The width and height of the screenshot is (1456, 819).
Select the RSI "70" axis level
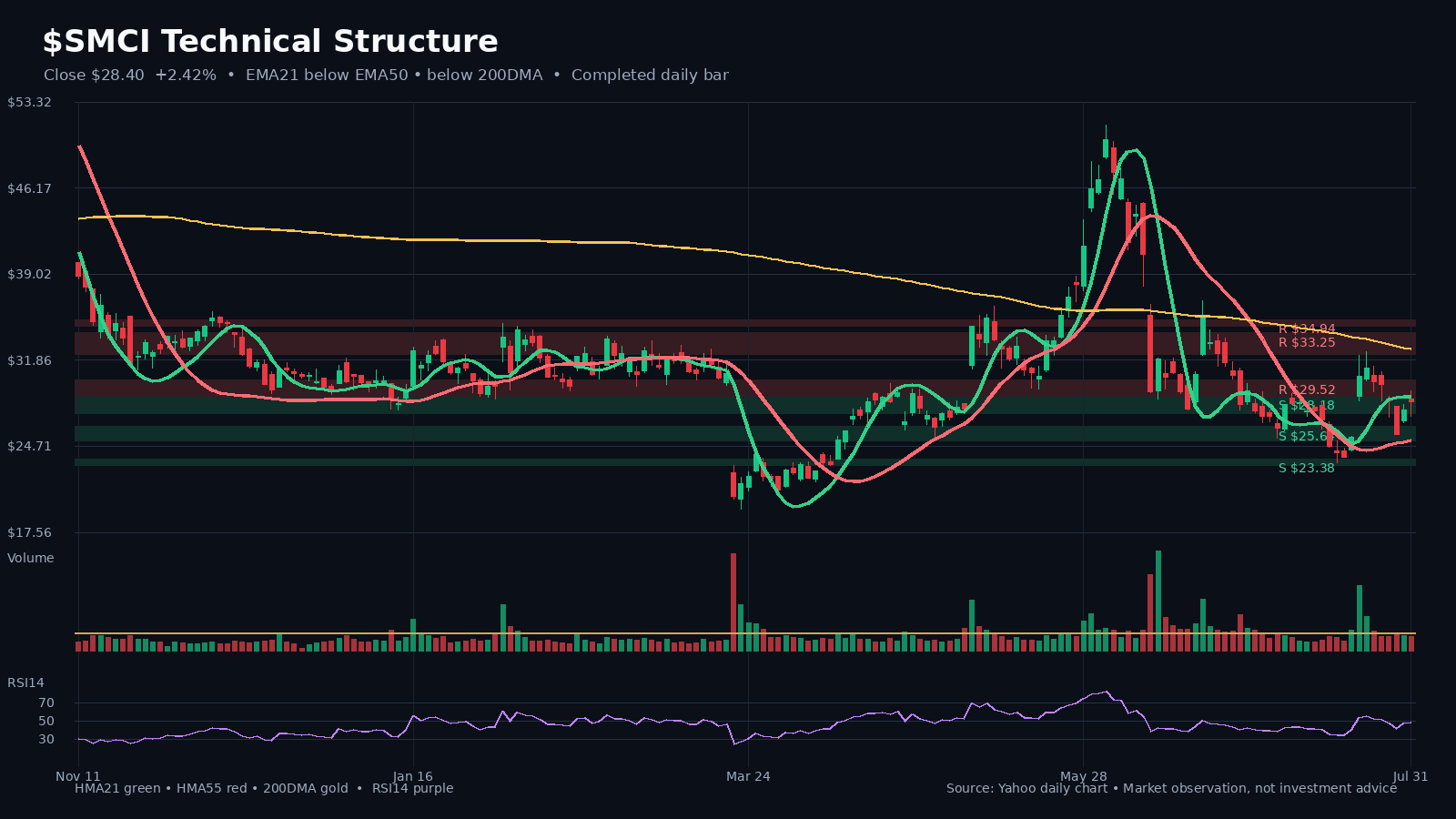coord(46,703)
